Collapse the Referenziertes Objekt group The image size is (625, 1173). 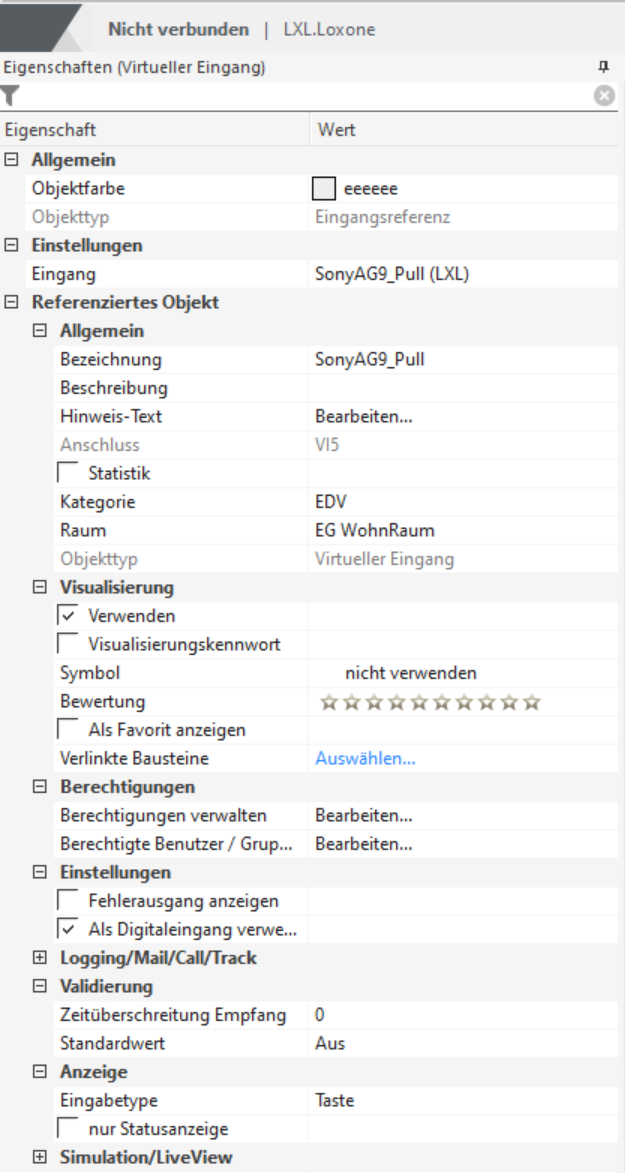point(12,302)
